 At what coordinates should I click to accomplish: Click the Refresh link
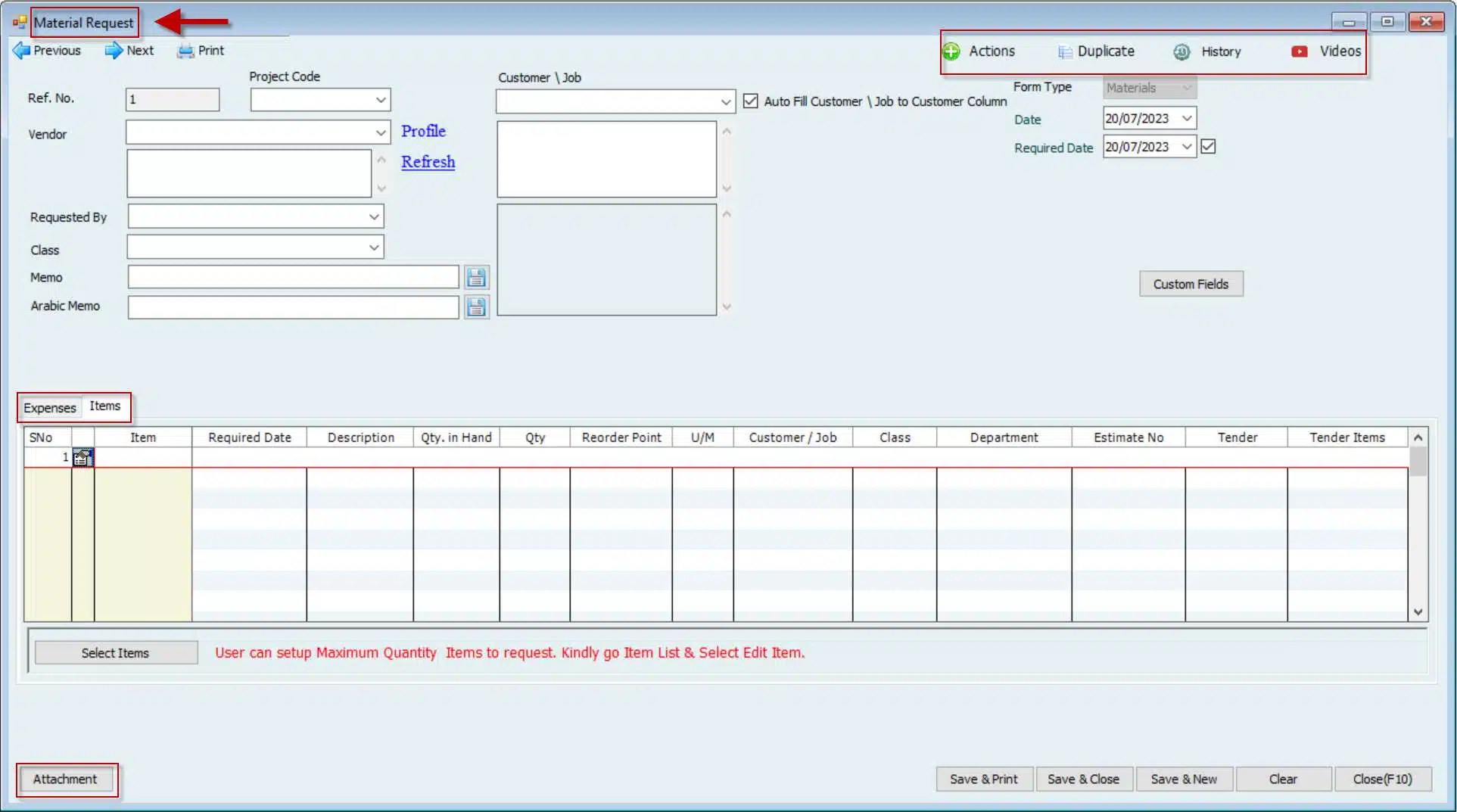(x=428, y=162)
